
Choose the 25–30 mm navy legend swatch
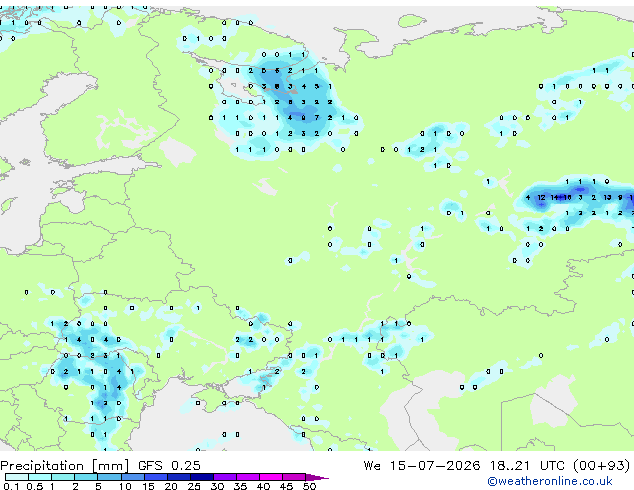(x=201, y=477)
